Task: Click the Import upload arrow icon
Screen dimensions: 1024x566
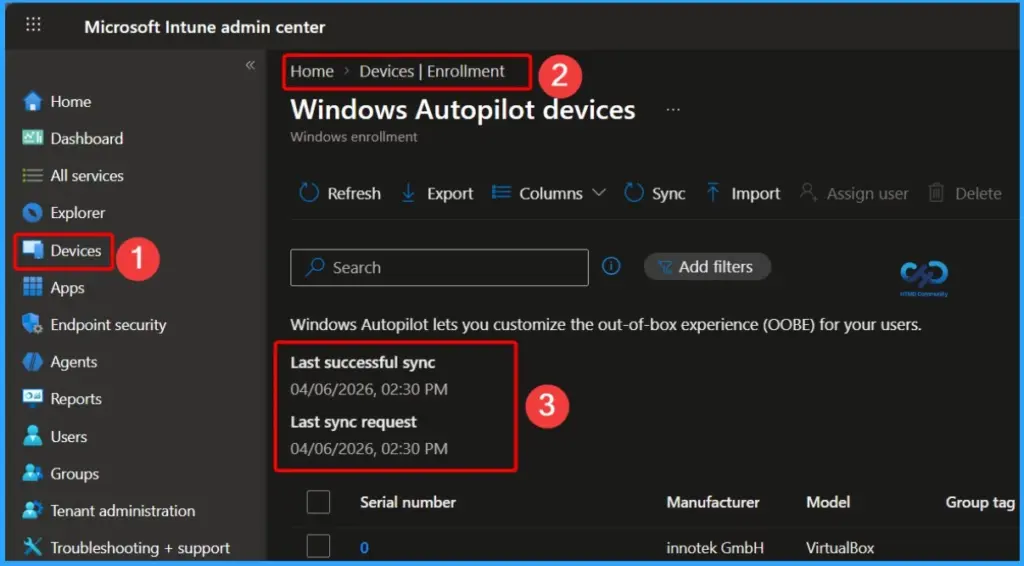Action: click(x=713, y=193)
